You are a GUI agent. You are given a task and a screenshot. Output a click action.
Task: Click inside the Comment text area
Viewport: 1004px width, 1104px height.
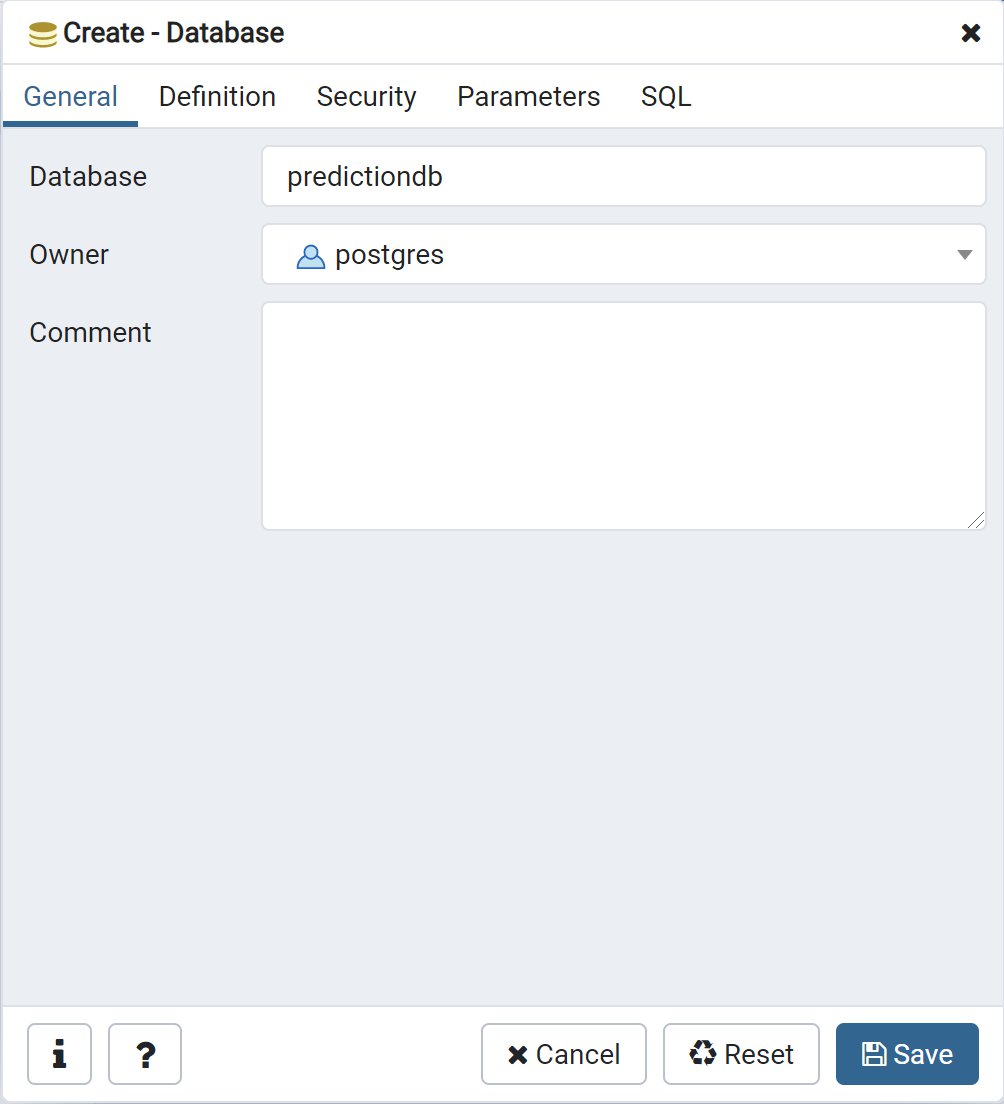tap(623, 416)
